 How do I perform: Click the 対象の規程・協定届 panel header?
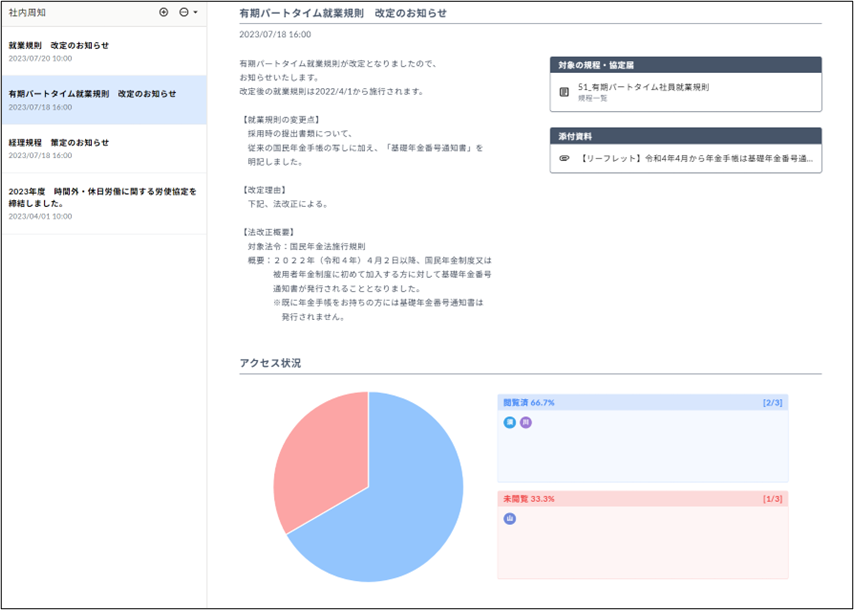(686, 65)
